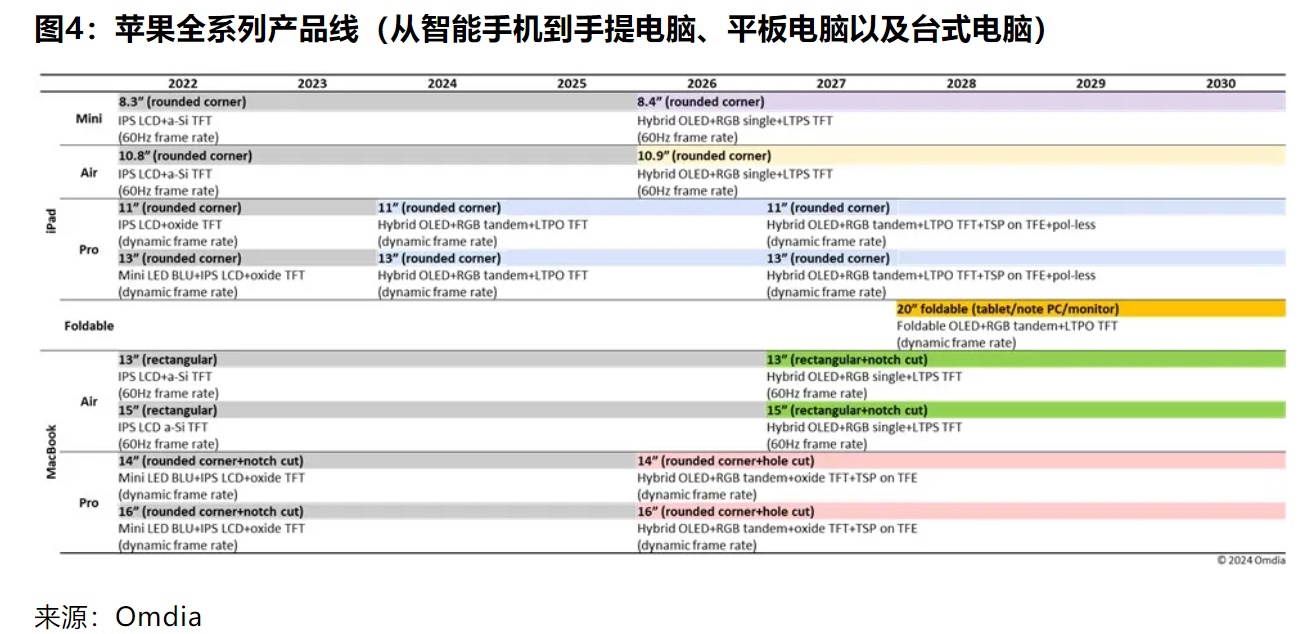
Task: Click the 10.8" (rounded corner) cell
Action: pos(377,156)
